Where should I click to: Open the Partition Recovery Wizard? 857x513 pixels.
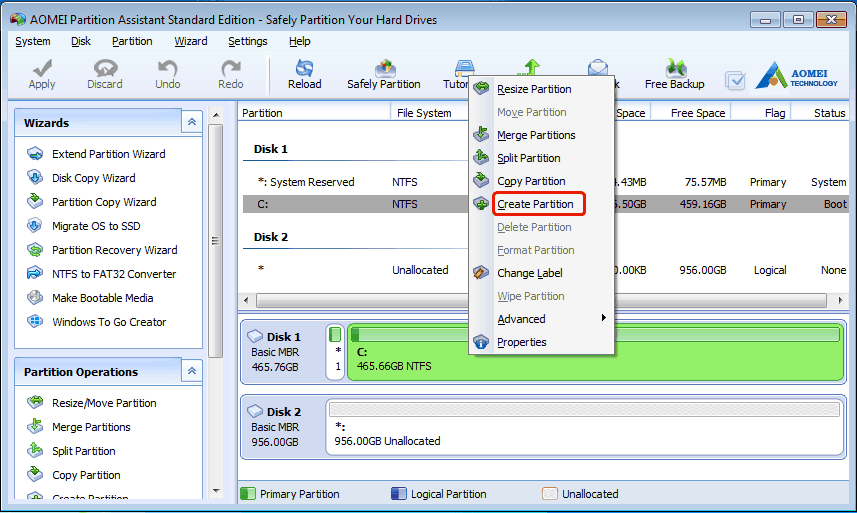click(114, 250)
